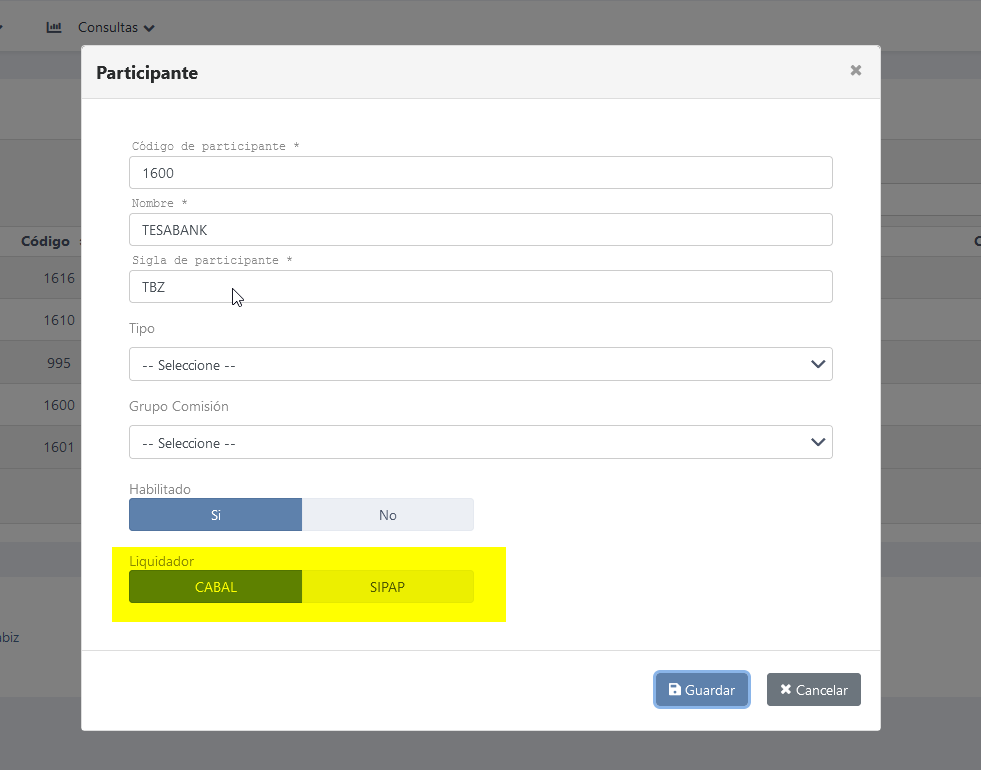The height and width of the screenshot is (770, 981).
Task: Click the Sigla de participante field
Action: (x=480, y=287)
